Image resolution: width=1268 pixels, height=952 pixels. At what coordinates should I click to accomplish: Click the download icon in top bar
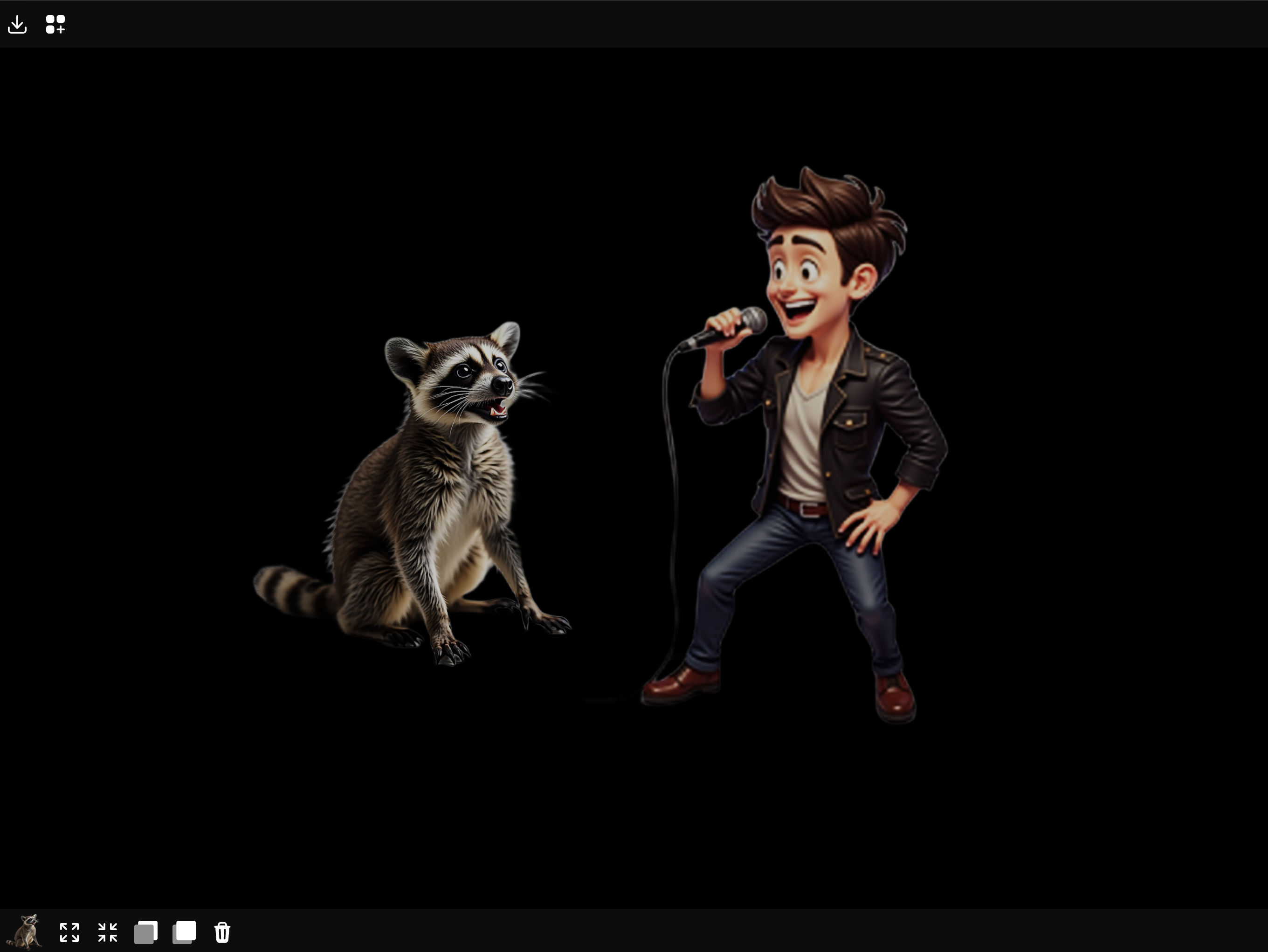click(17, 25)
